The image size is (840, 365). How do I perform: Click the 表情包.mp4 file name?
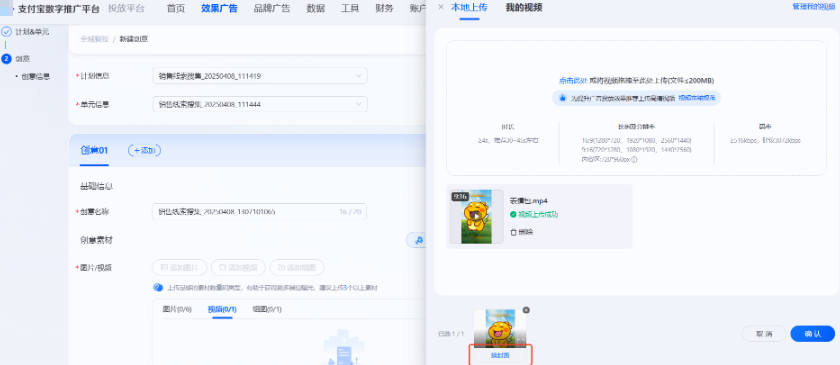click(x=528, y=201)
